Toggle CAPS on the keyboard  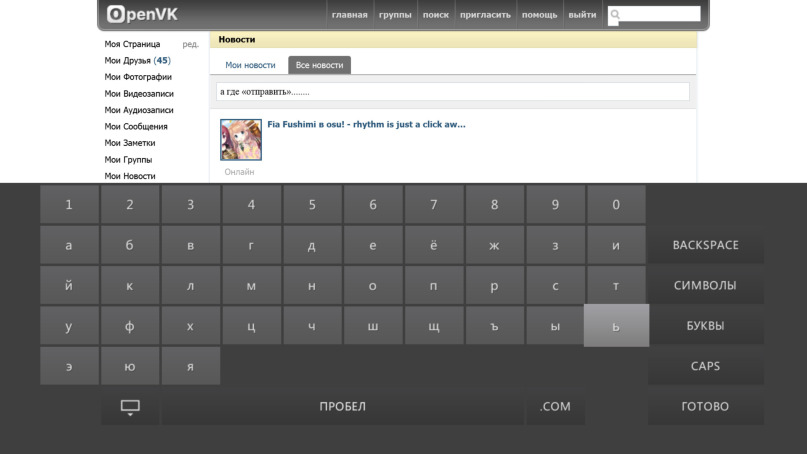click(x=706, y=366)
